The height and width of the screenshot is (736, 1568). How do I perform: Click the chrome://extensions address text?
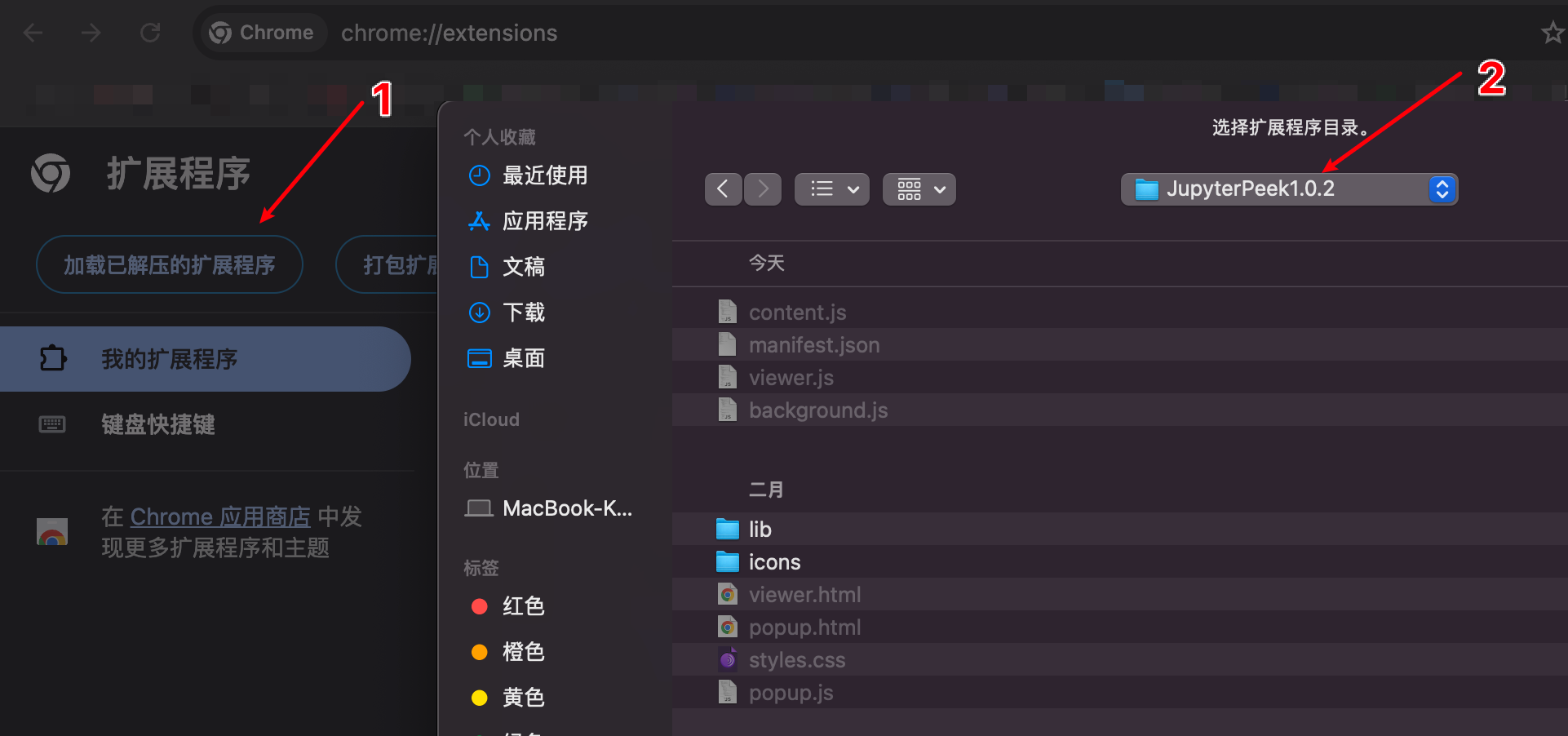coord(449,33)
